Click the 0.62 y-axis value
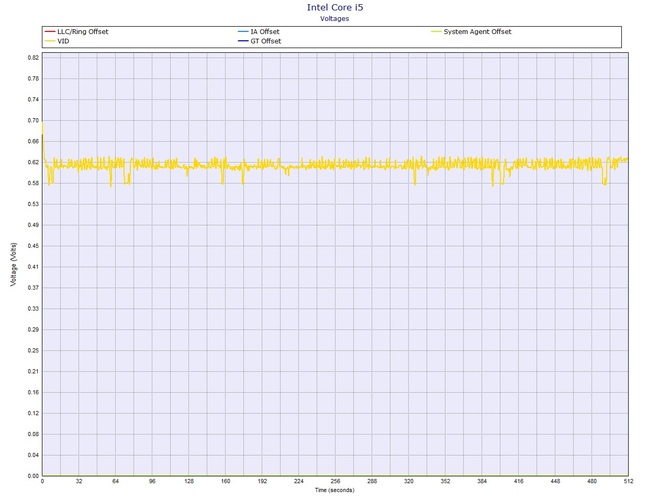Screen dimensions: 670x502 pos(33,162)
